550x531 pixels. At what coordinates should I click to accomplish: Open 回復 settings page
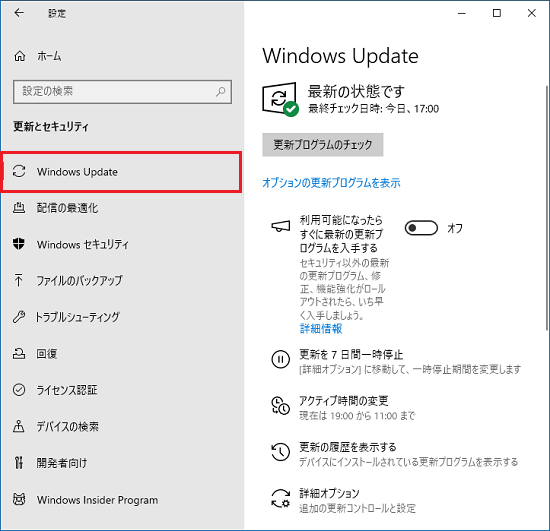pos(121,354)
